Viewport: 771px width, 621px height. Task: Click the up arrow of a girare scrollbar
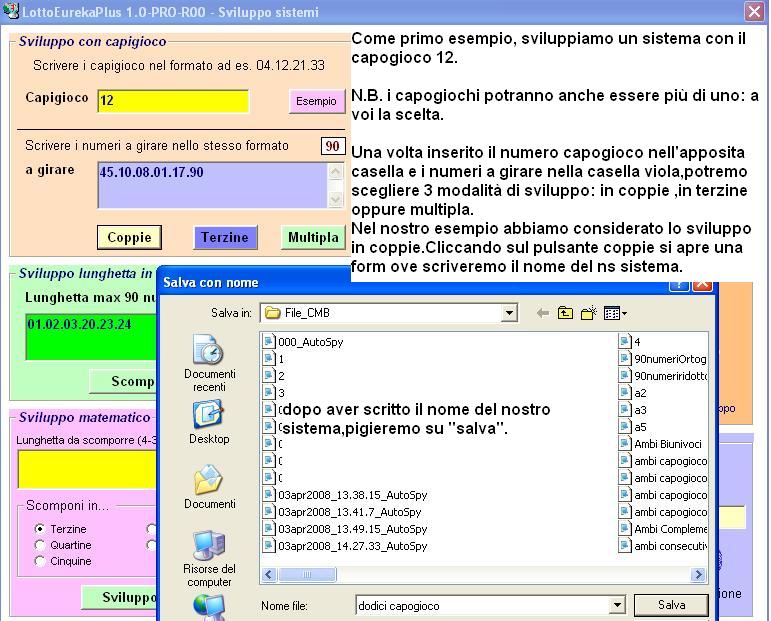336,171
